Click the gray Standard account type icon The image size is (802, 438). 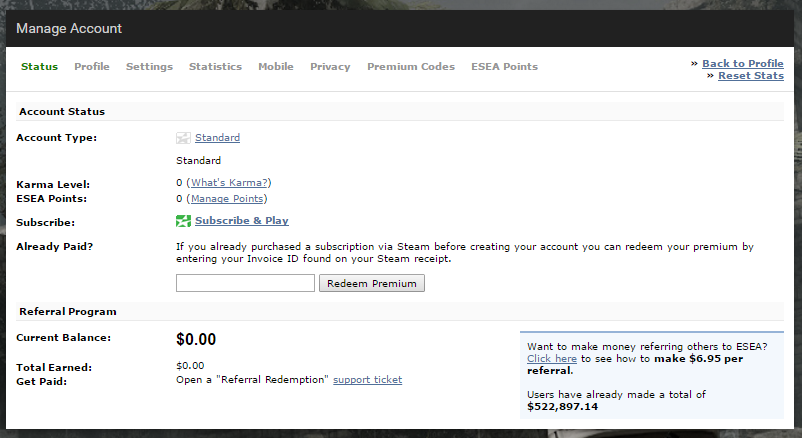[x=183, y=138]
